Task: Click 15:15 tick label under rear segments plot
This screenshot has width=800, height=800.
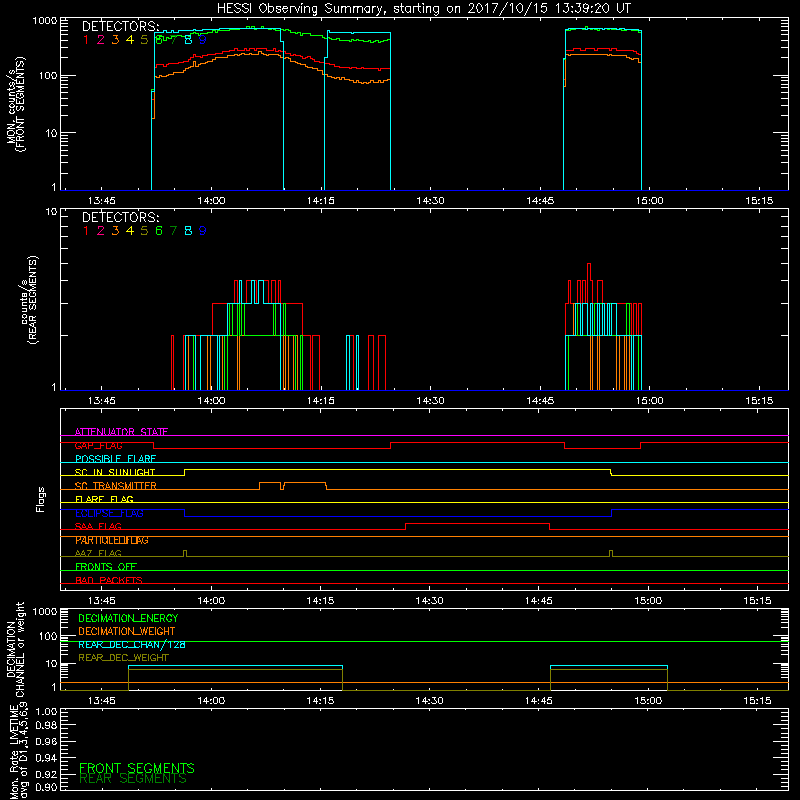Action: pos(759,401)
